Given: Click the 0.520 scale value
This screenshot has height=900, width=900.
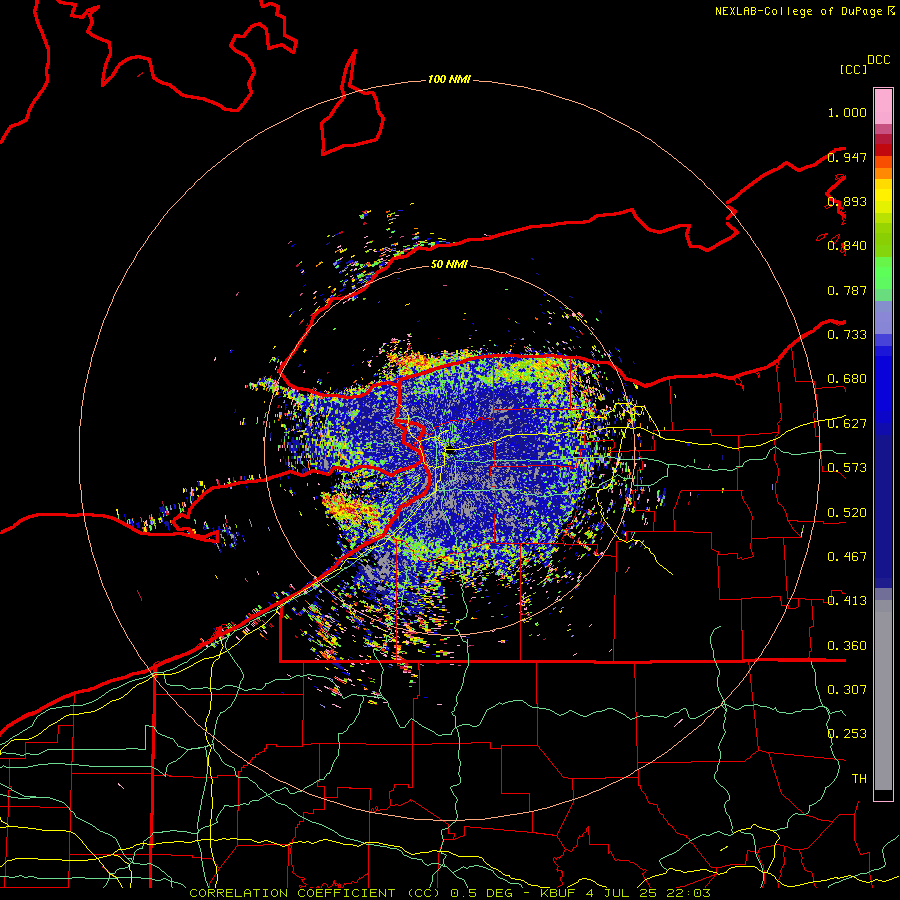Looking at the screenshot, I should point(847,513).
